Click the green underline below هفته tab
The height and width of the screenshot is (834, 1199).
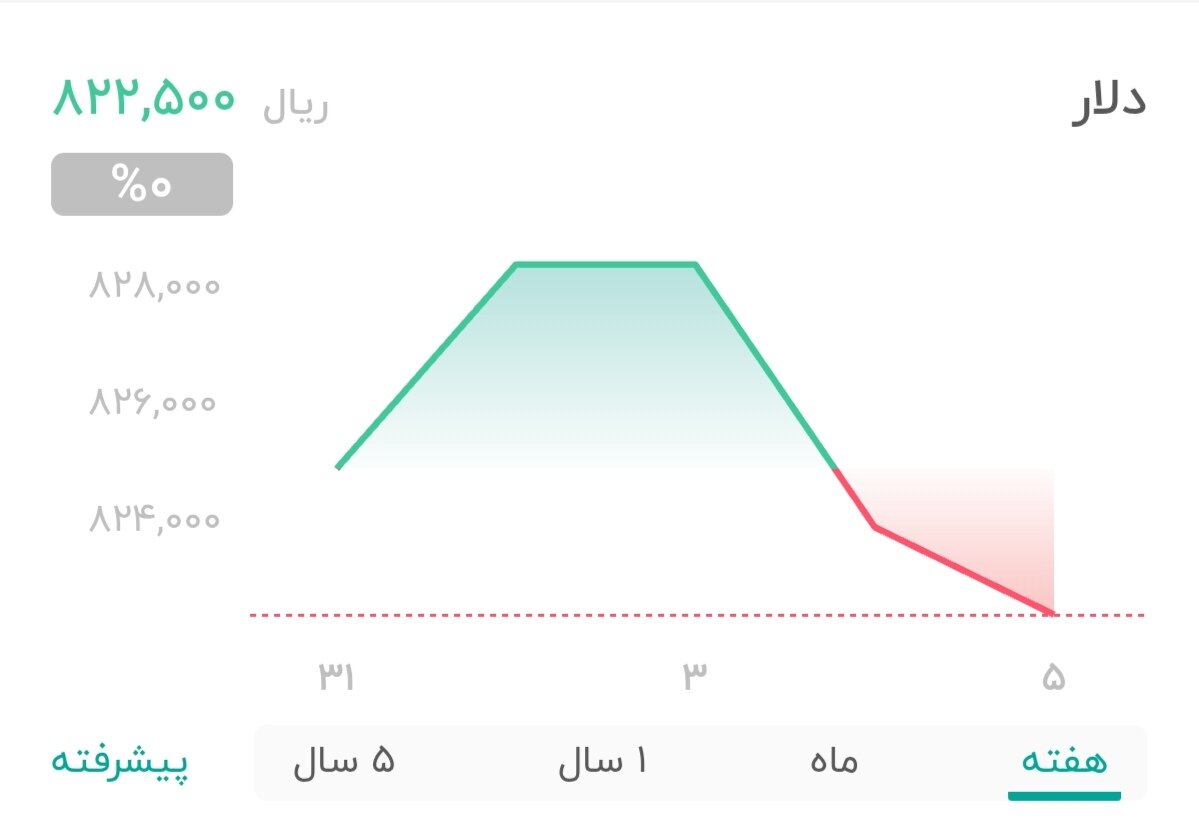pyautogui.click(x=1063, y=797)
